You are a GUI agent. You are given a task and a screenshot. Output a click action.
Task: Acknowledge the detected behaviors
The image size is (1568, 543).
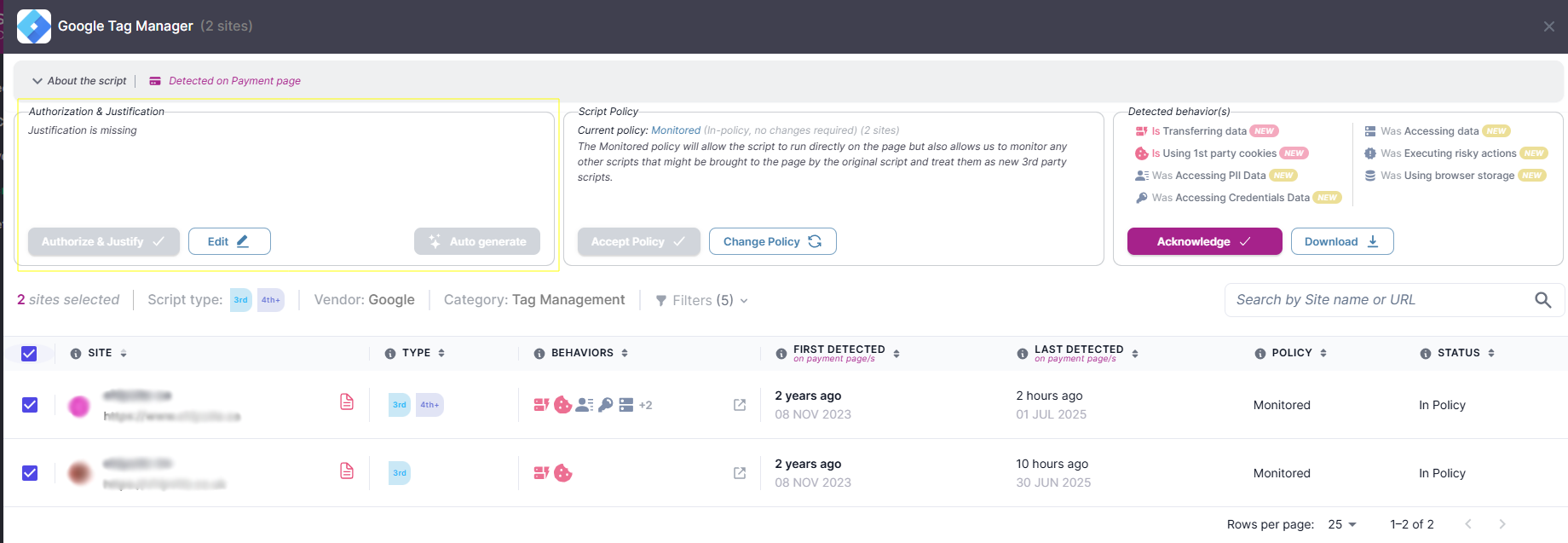click(x=1204, y=241)
